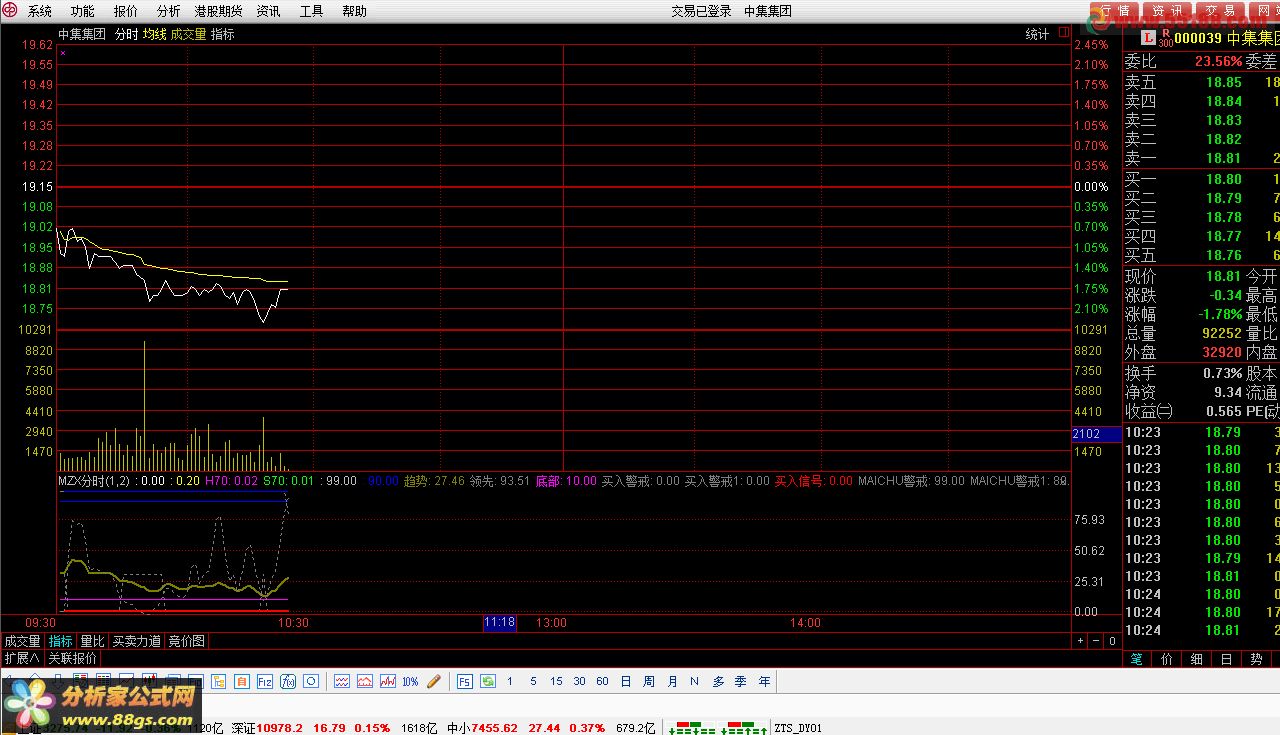
Task: Click the 自 self-select icon
Action: click(x=242, y=681)
